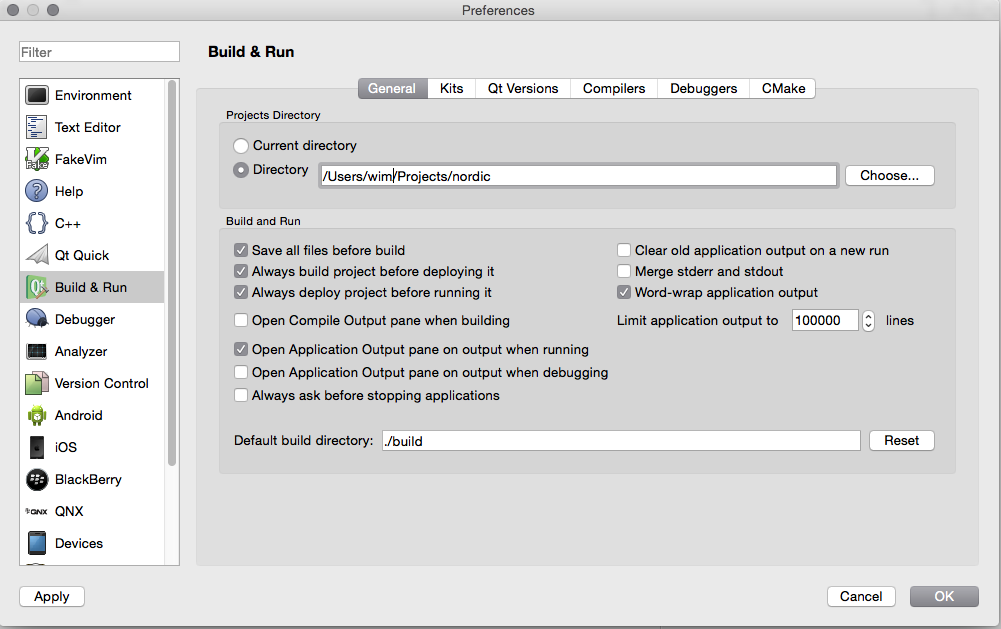The height and width of the screenshot is (629, 1001).
Task: Enable Open Application Output pane when debugging
Action: click(x=241, y=372)
